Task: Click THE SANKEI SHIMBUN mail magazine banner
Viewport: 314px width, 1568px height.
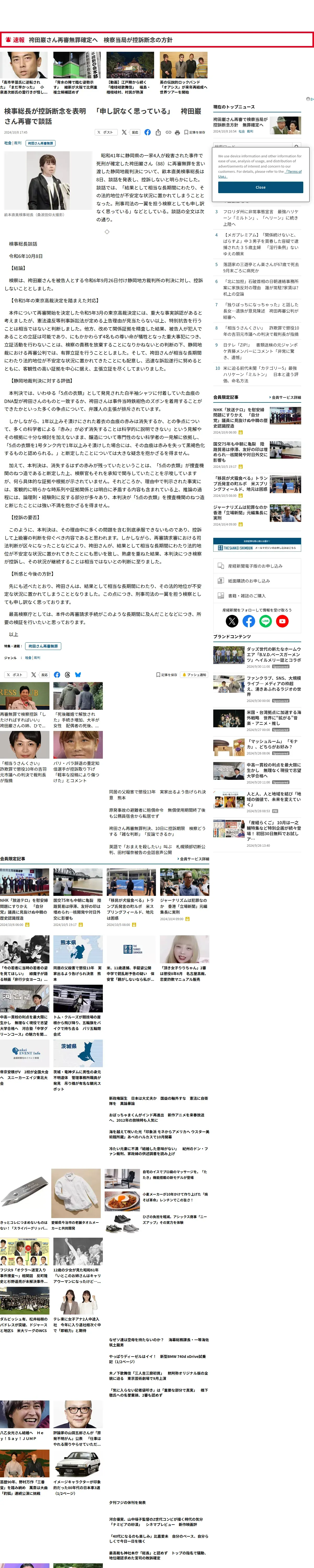Action: 257,545
